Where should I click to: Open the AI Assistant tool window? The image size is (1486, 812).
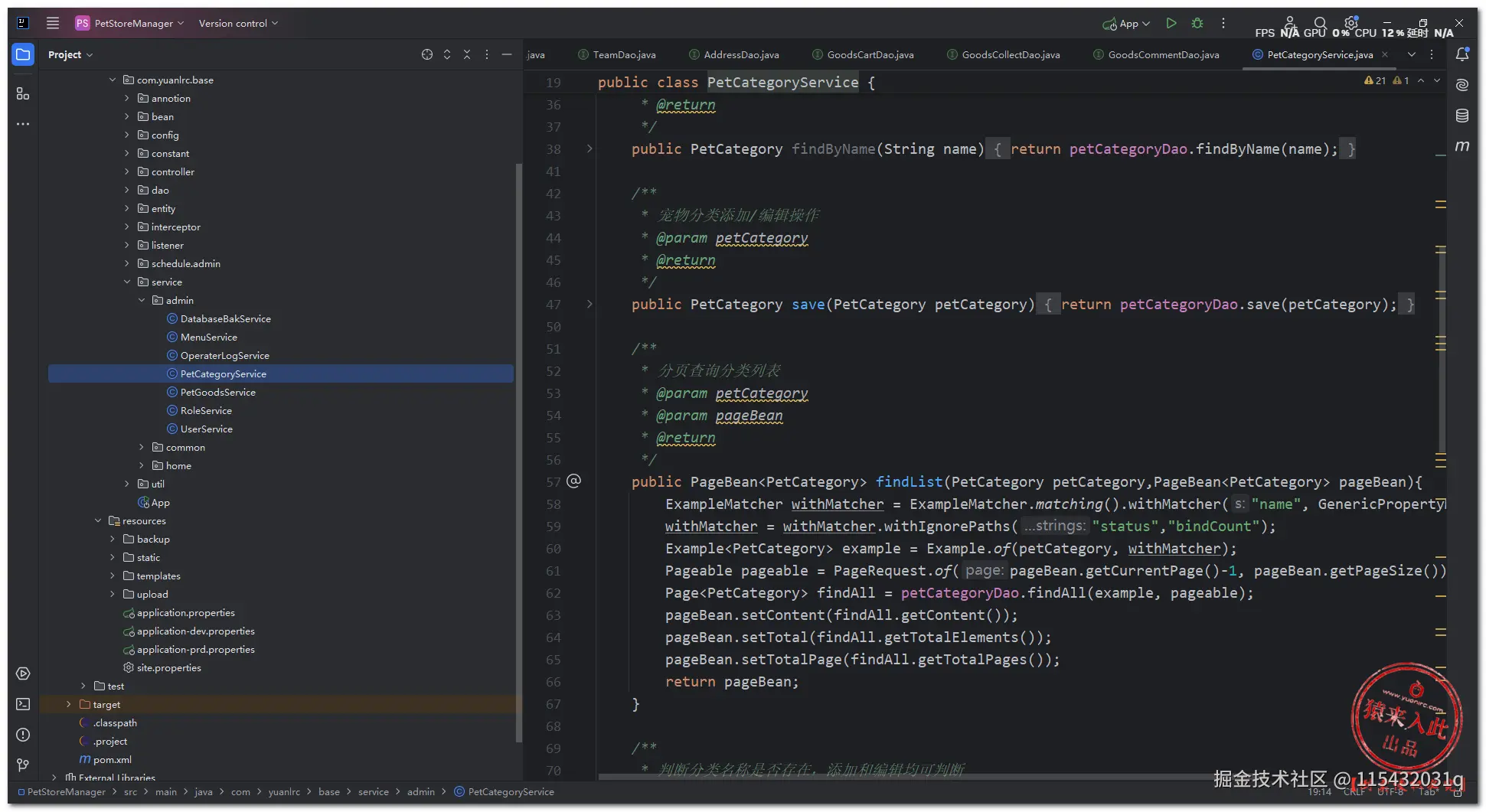click(x=1462, y=85)
